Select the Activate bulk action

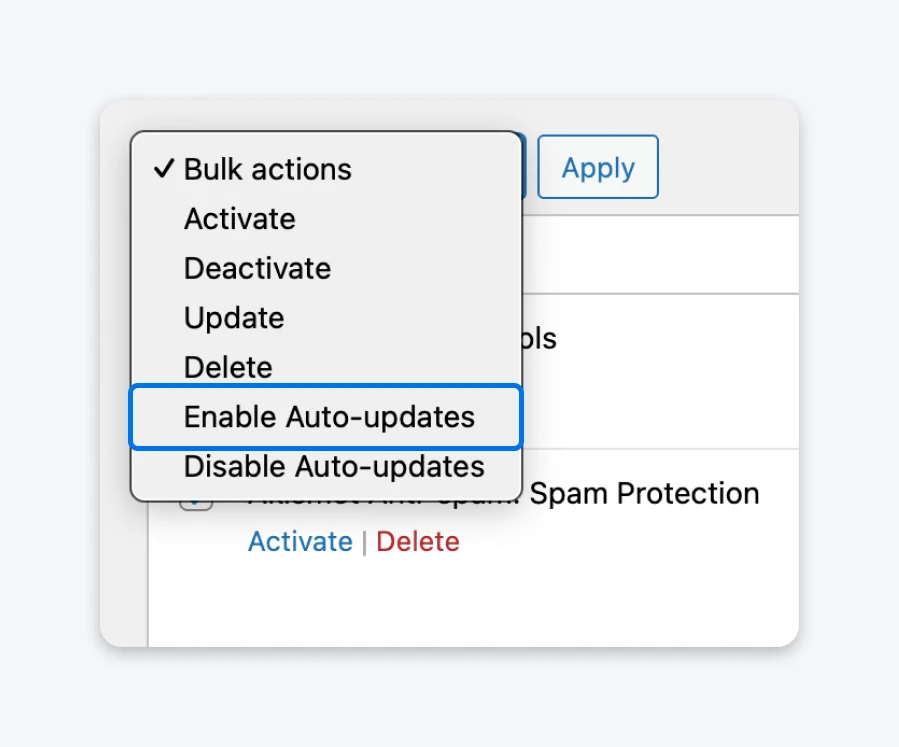[x=239, y=219]
